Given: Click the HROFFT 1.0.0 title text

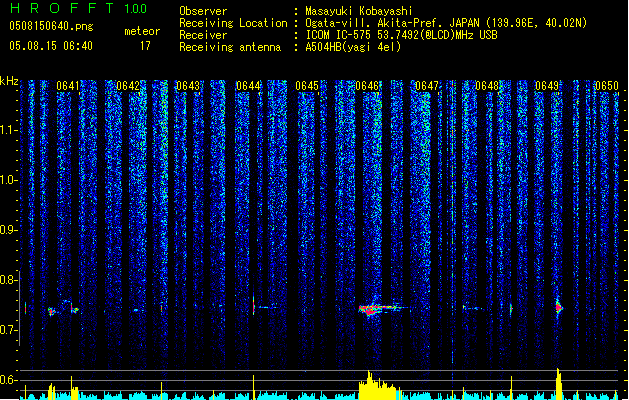Looking at the screenshot, I should [x=79, y=8].
